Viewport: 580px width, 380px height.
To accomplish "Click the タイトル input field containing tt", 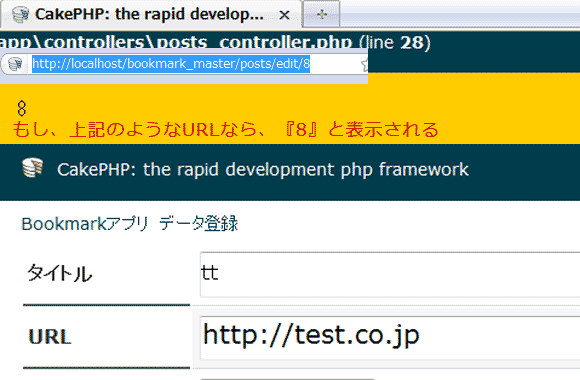I will point(390,275).
